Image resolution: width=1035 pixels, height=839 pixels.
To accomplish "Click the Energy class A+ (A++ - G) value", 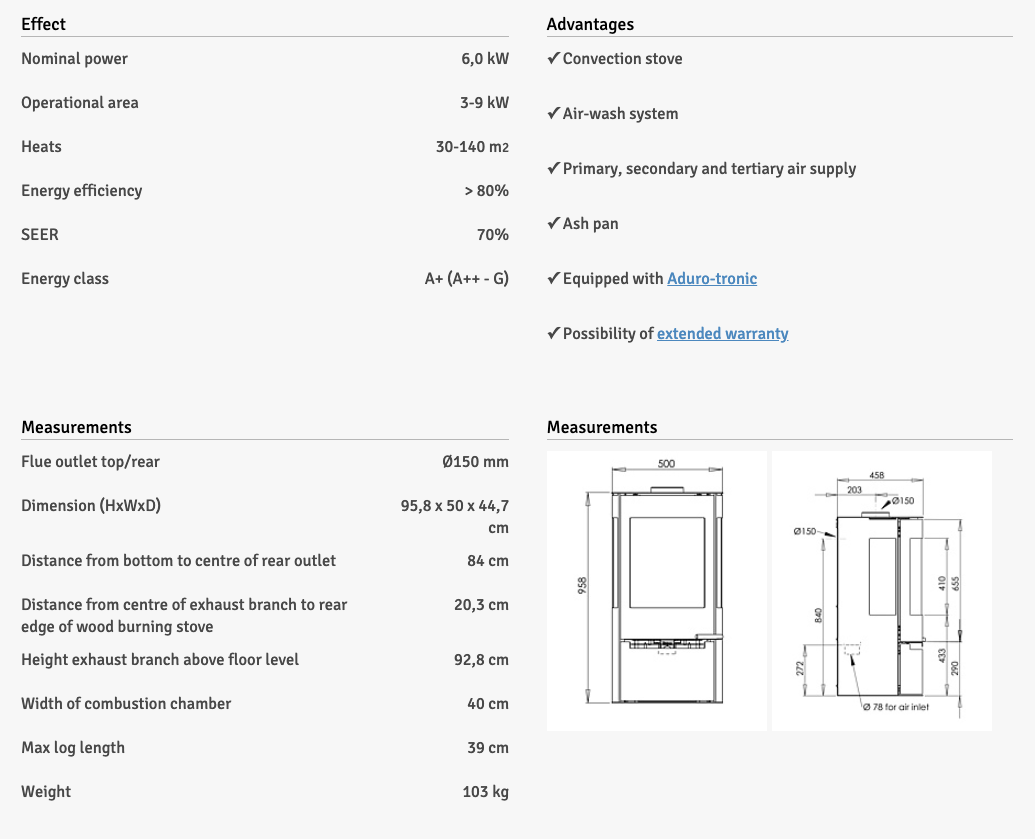I will (x=466, y=279).
